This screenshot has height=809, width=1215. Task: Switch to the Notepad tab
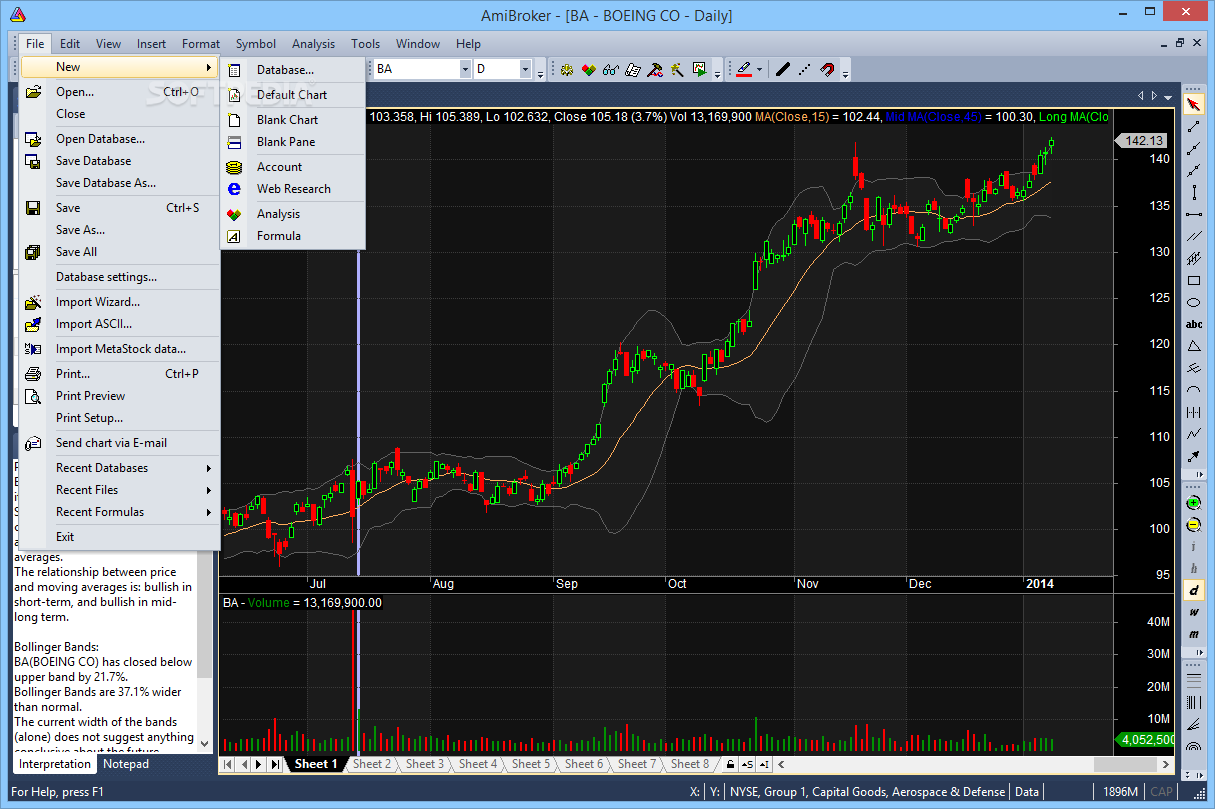(126, 764)
